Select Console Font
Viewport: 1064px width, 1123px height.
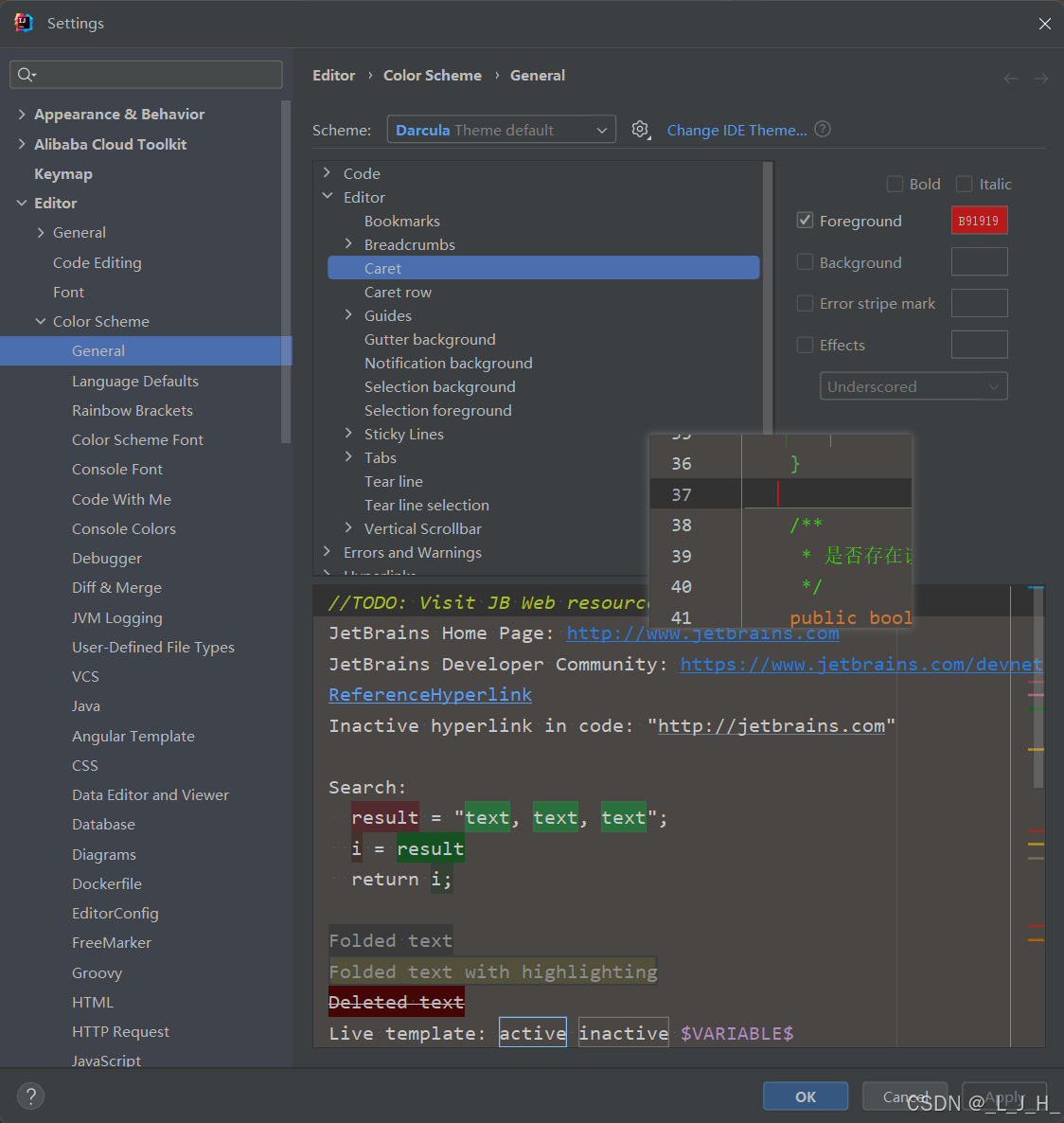117,469
